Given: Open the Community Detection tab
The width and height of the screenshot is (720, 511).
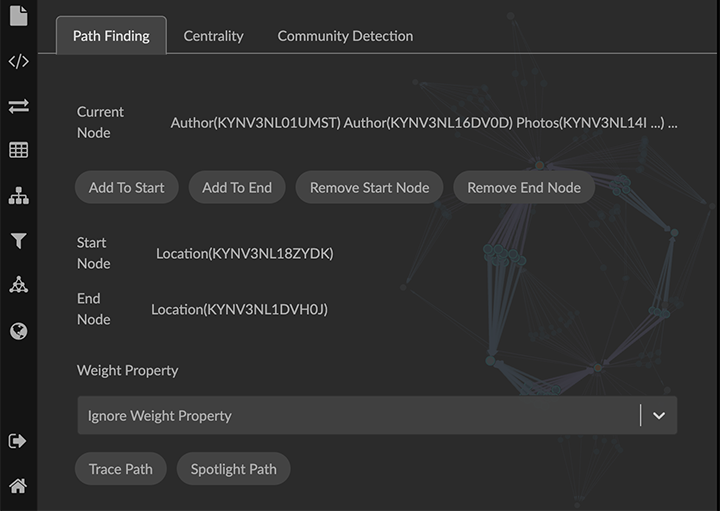Looking at the screenshot, I should [x=345, y=36].
